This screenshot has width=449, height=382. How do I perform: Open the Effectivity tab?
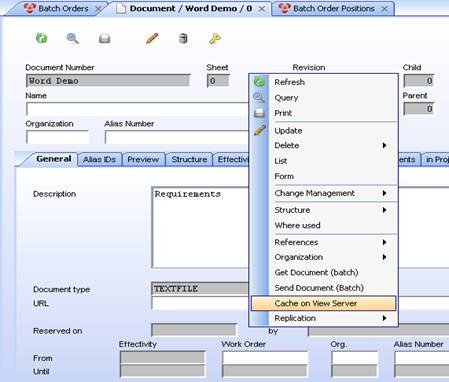[x=232, y=159]
